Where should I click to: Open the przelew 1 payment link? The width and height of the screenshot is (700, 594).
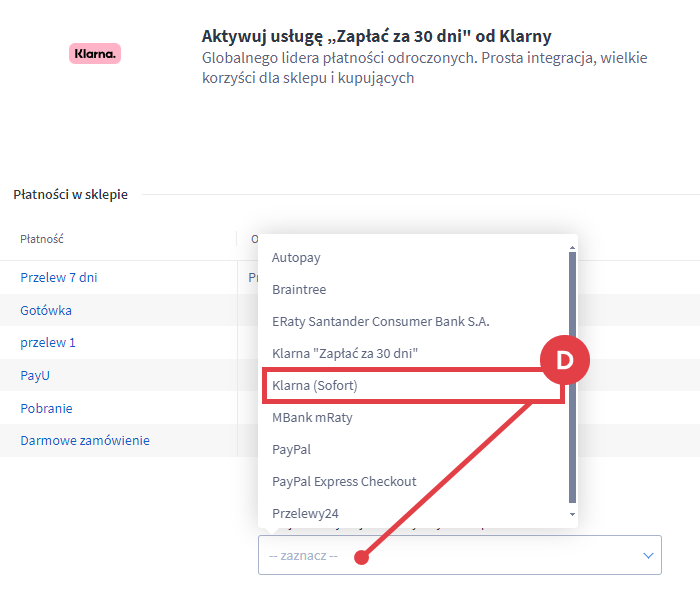[x=48, y=343]
